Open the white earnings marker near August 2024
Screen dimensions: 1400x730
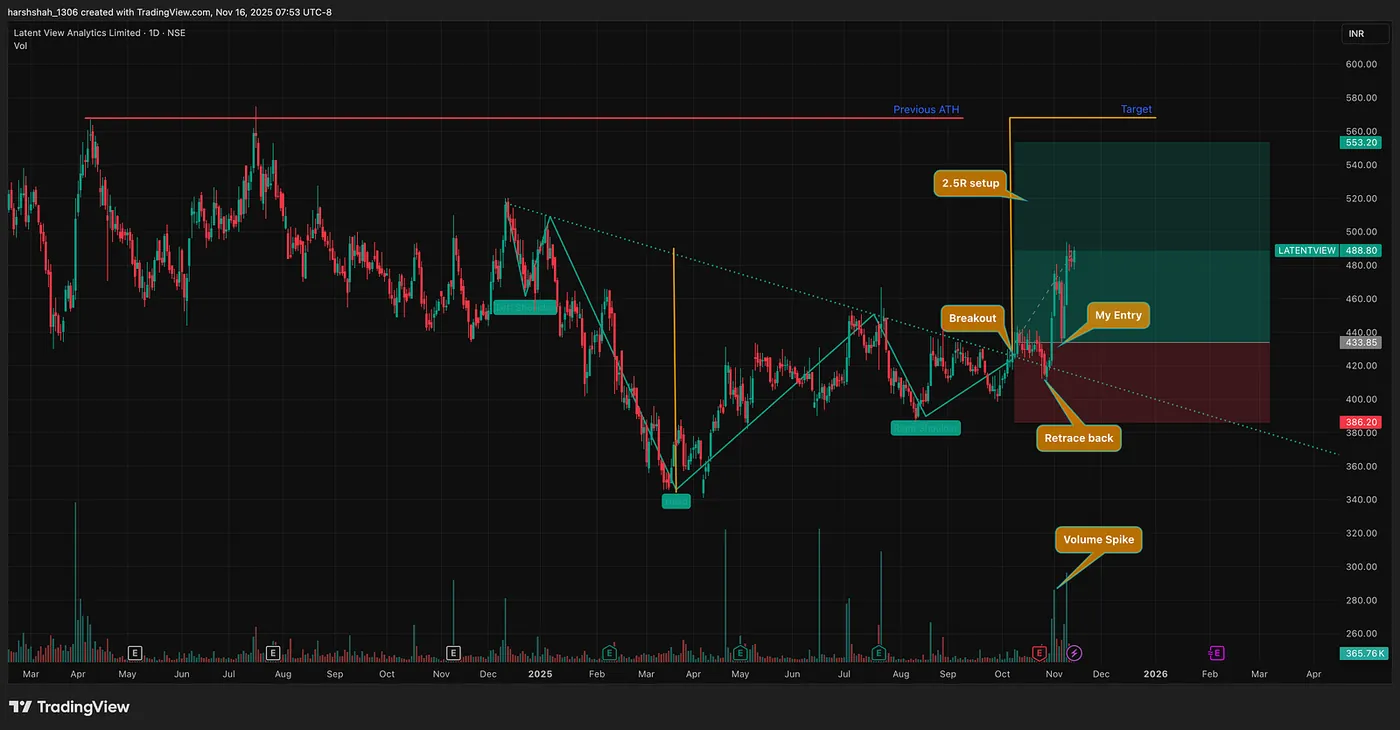[272, 653]
